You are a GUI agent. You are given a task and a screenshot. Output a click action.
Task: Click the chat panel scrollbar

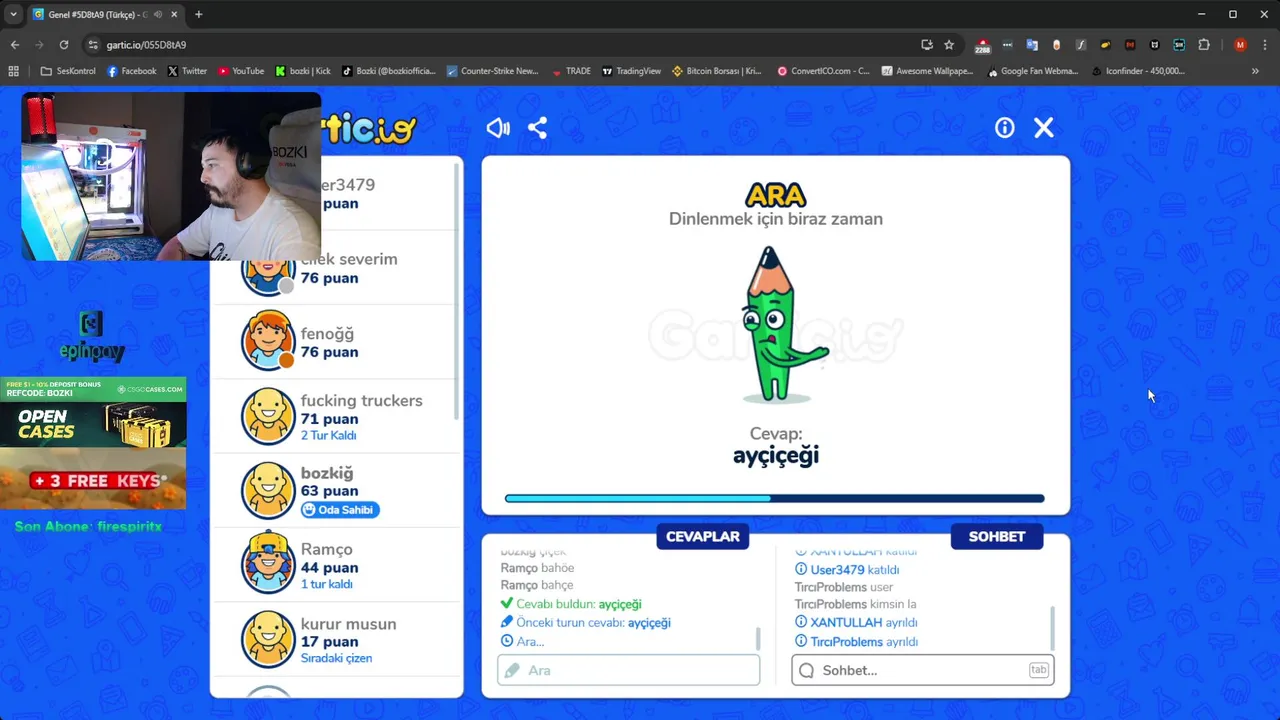pos(1052,627)
